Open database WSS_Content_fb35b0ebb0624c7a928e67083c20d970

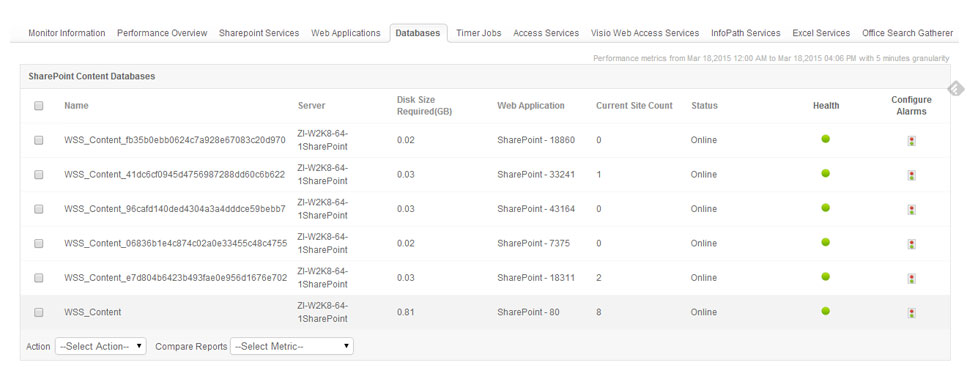point(175,140)
